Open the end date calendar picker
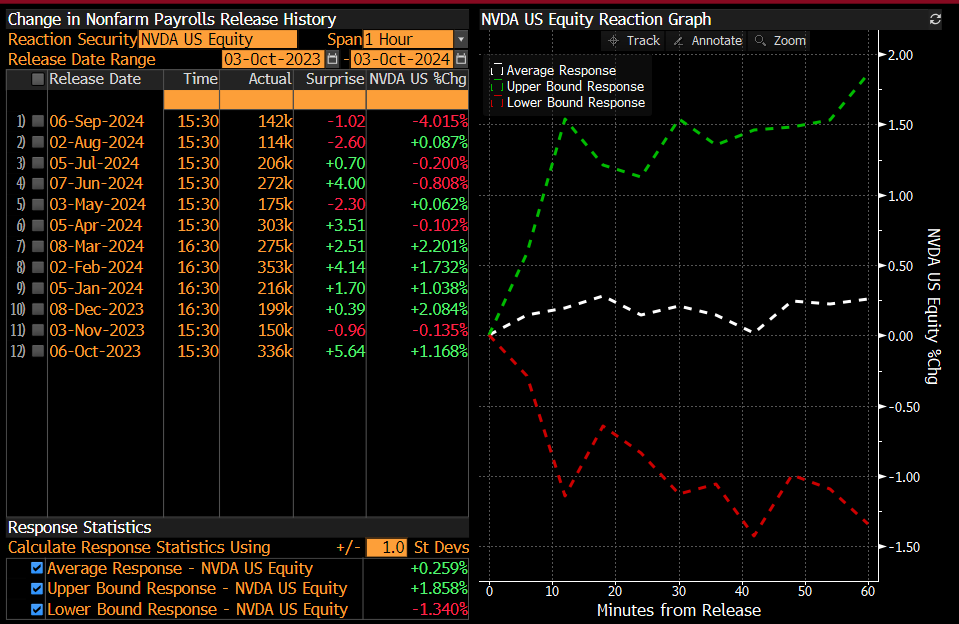The width and height of the screenshot is (959, 624). [461, 59]
